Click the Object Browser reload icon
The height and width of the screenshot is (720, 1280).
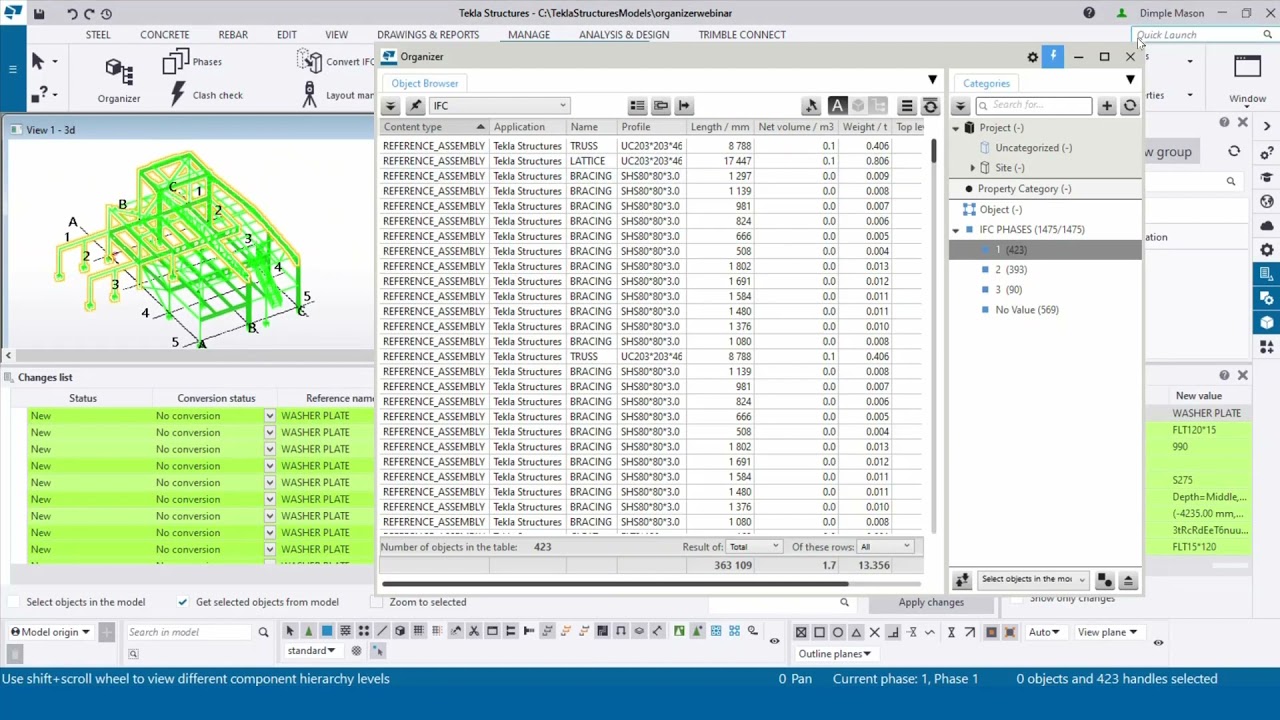930,106
